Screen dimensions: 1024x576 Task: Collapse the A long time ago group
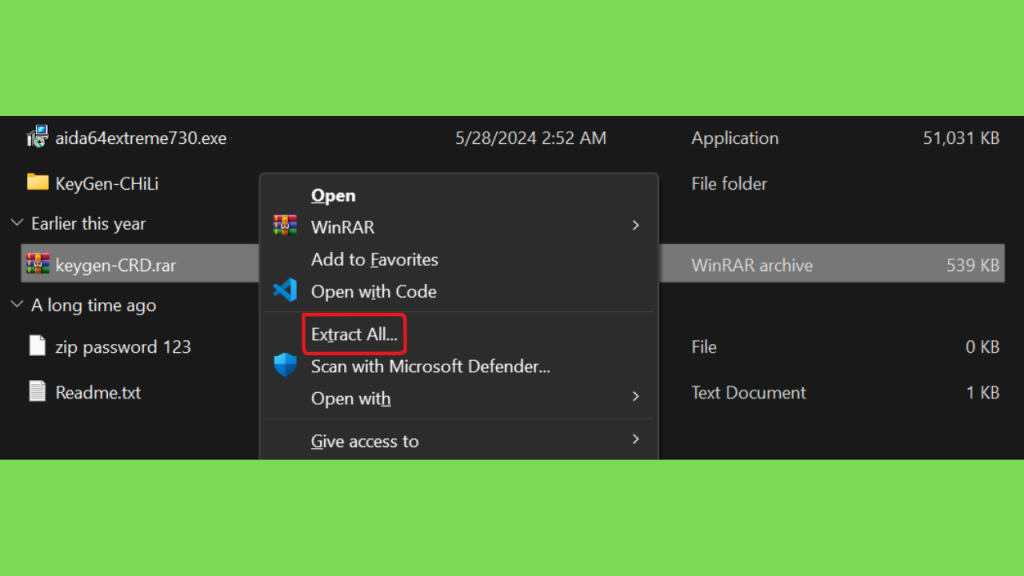pos(17,304)
